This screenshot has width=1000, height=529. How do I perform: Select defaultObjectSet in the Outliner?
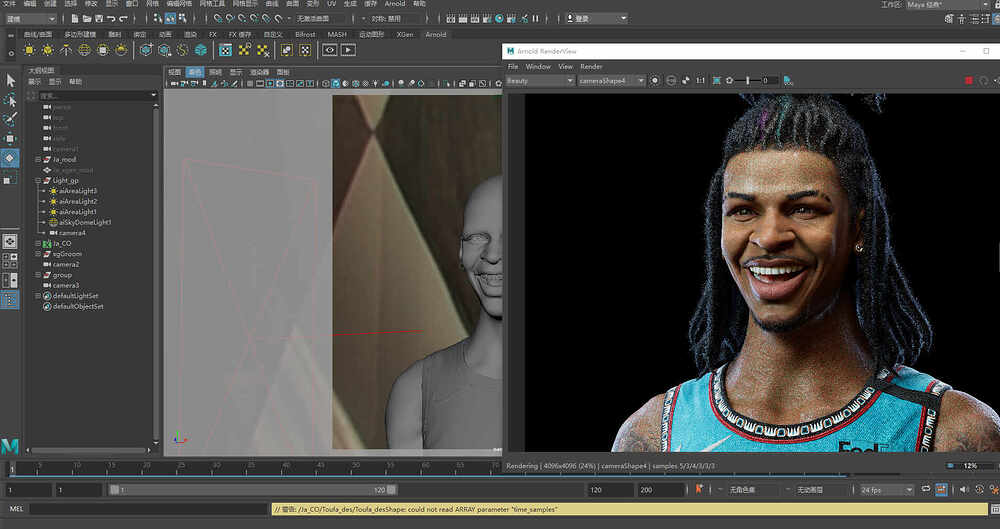[x=78, y=306]
